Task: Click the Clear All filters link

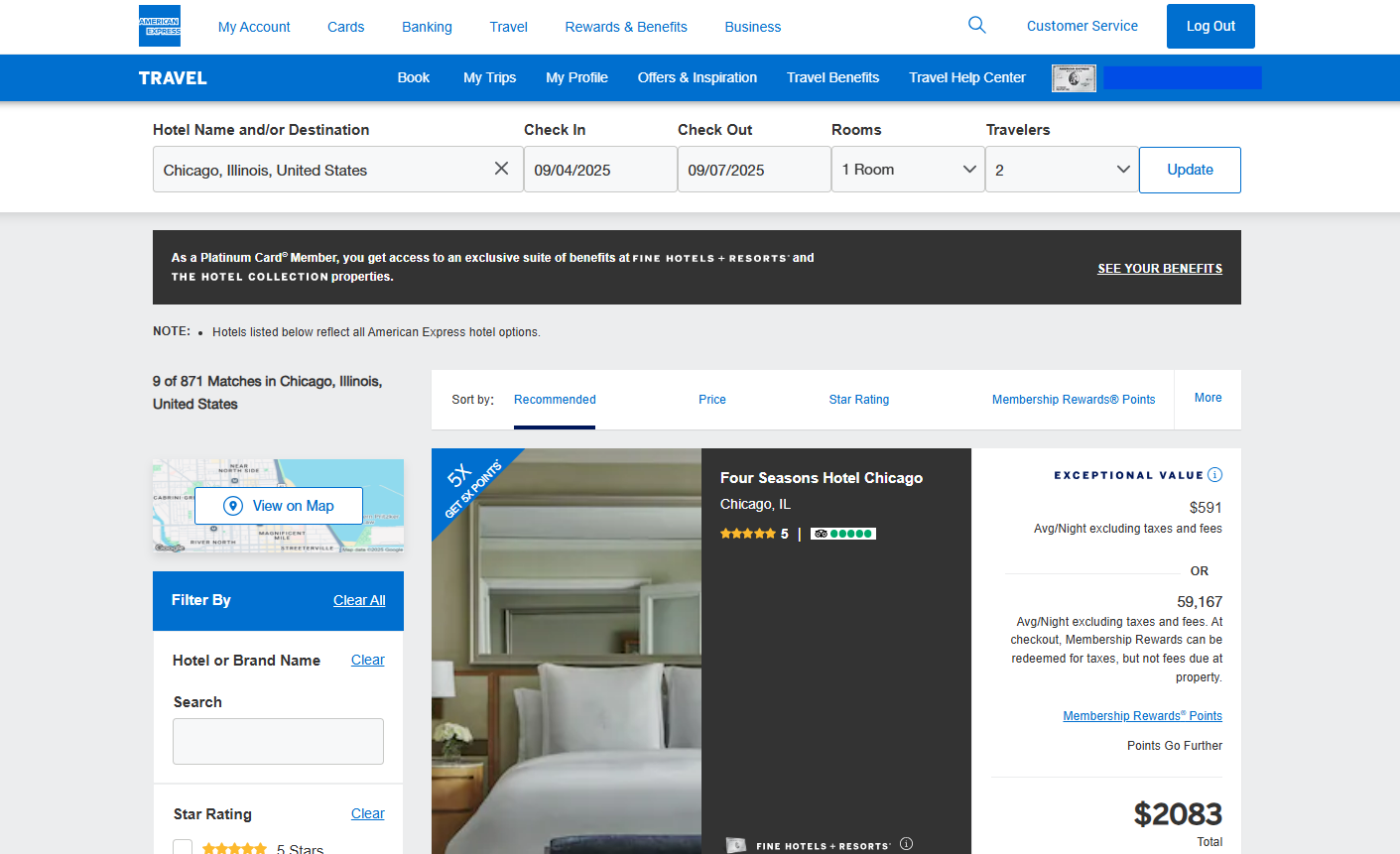Action: 359,600
